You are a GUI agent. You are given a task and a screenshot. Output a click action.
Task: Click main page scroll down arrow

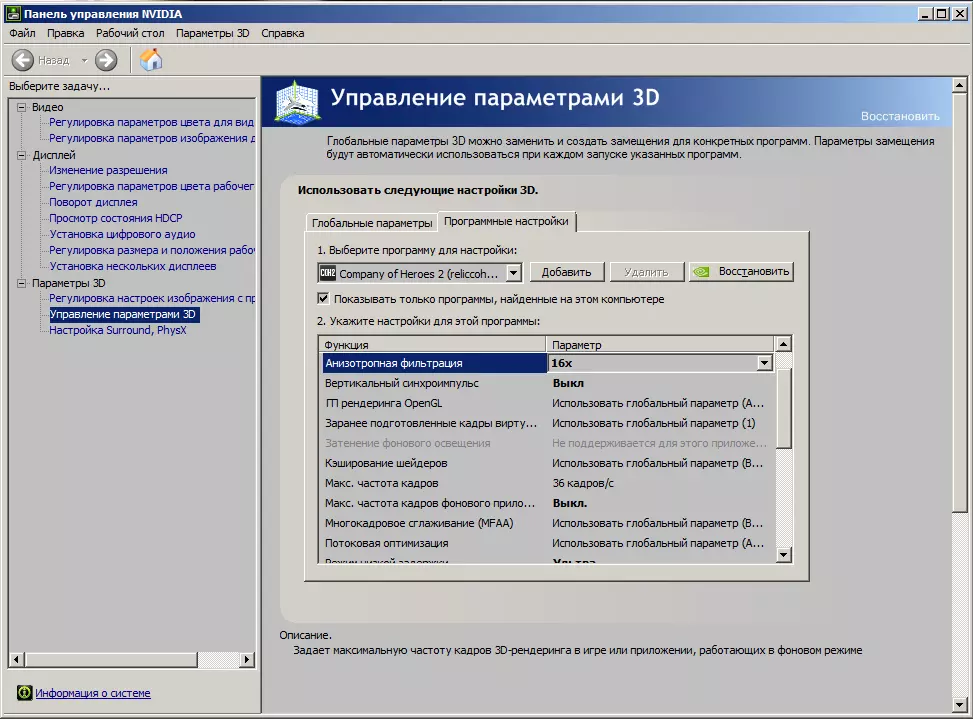(959, 705)
